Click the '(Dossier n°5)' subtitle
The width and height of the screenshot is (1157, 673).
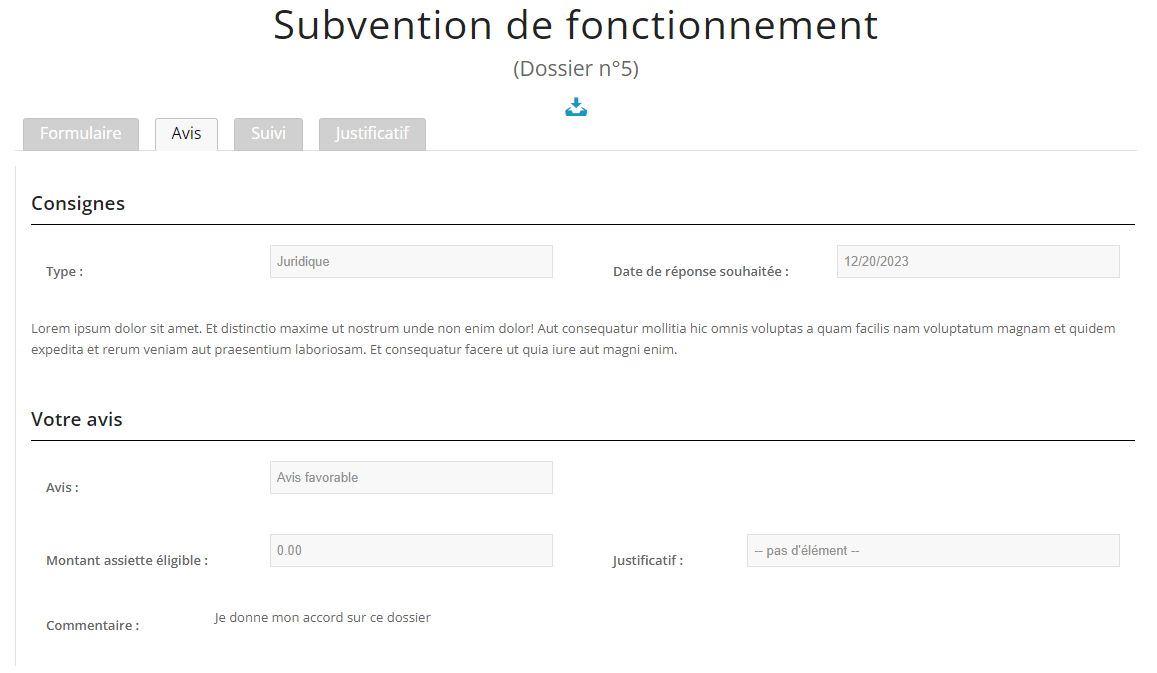click(576, 69)
